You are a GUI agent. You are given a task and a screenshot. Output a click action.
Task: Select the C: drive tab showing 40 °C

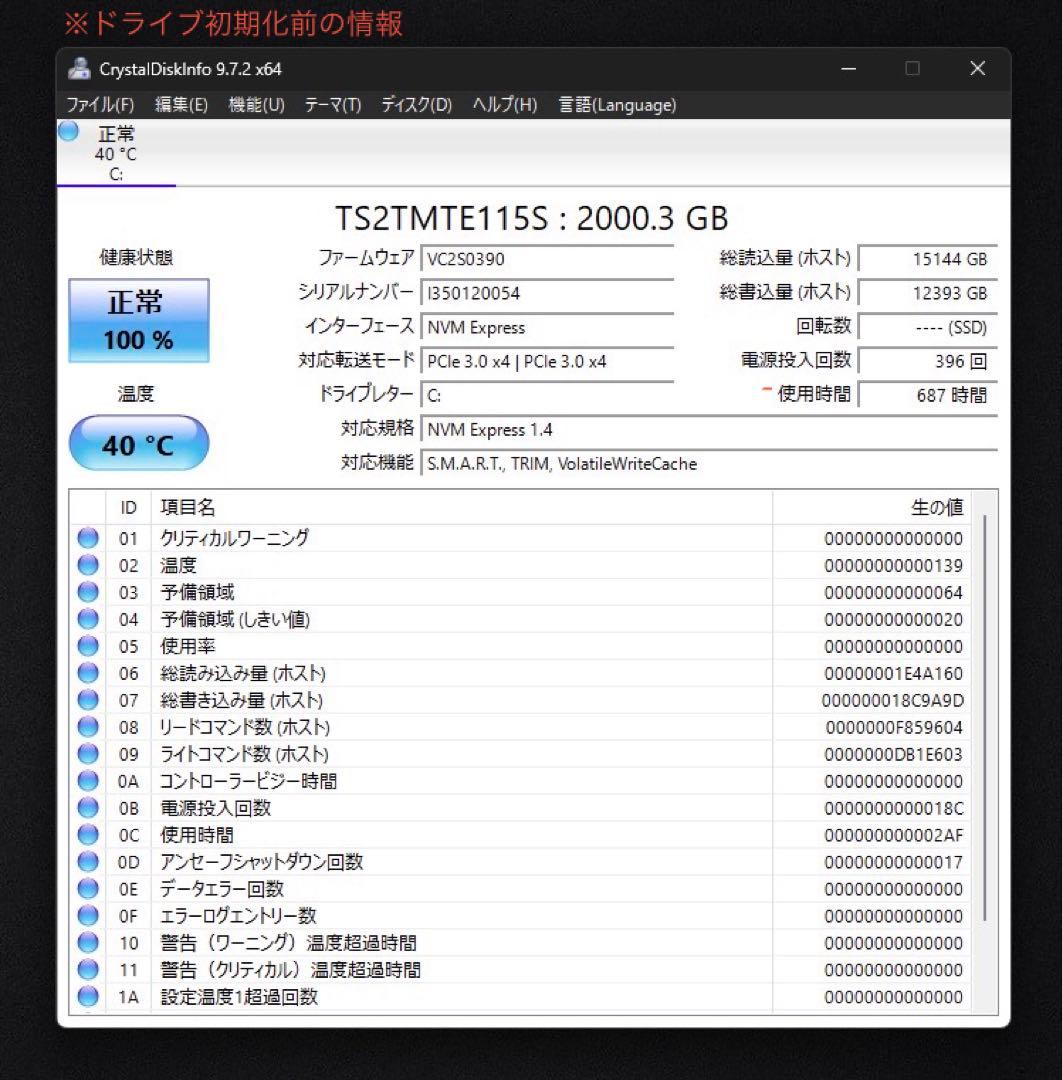point(116,153)
